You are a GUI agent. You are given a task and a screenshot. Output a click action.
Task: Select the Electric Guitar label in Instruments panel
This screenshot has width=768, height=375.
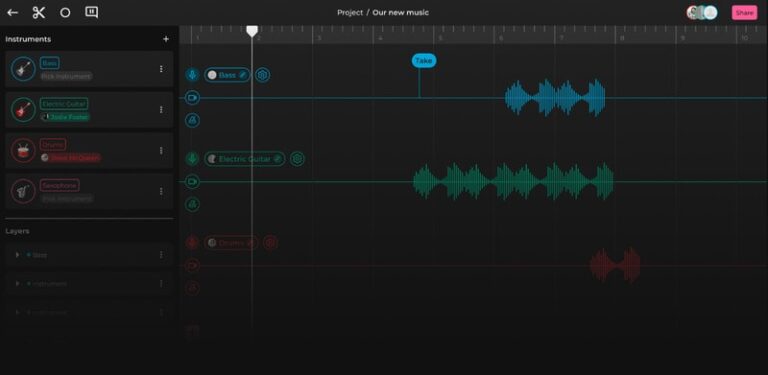[x=64, y=104]
